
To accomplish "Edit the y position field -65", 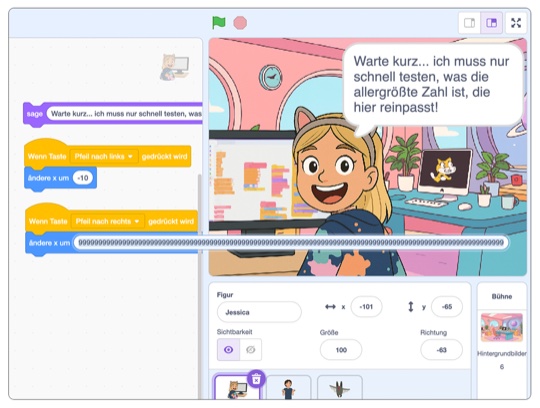I will point(447,306).
